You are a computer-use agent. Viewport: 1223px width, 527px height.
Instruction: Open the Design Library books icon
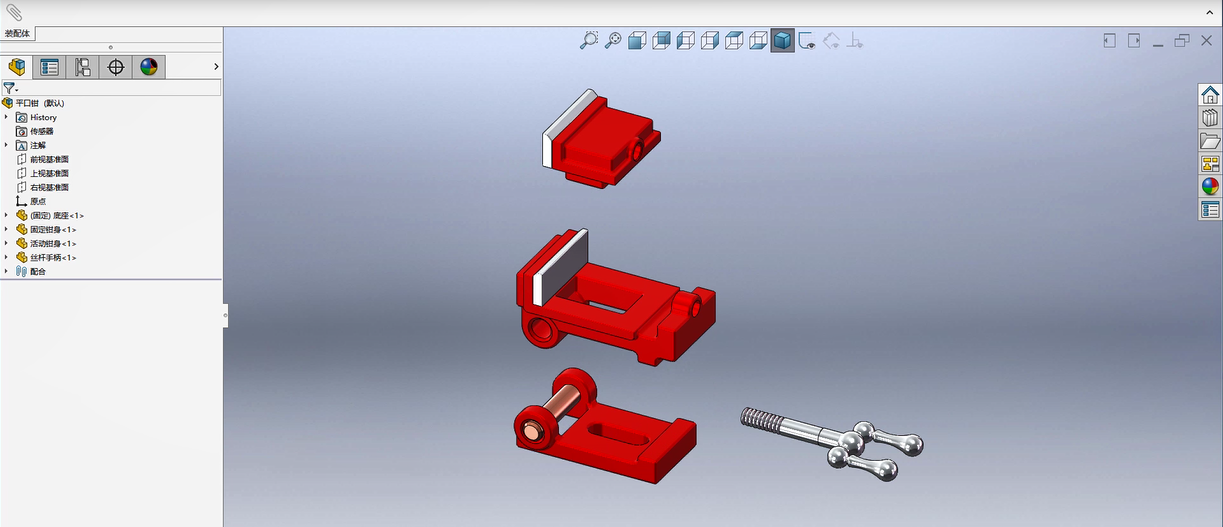pyautogui.click(x=1210, y=118)
